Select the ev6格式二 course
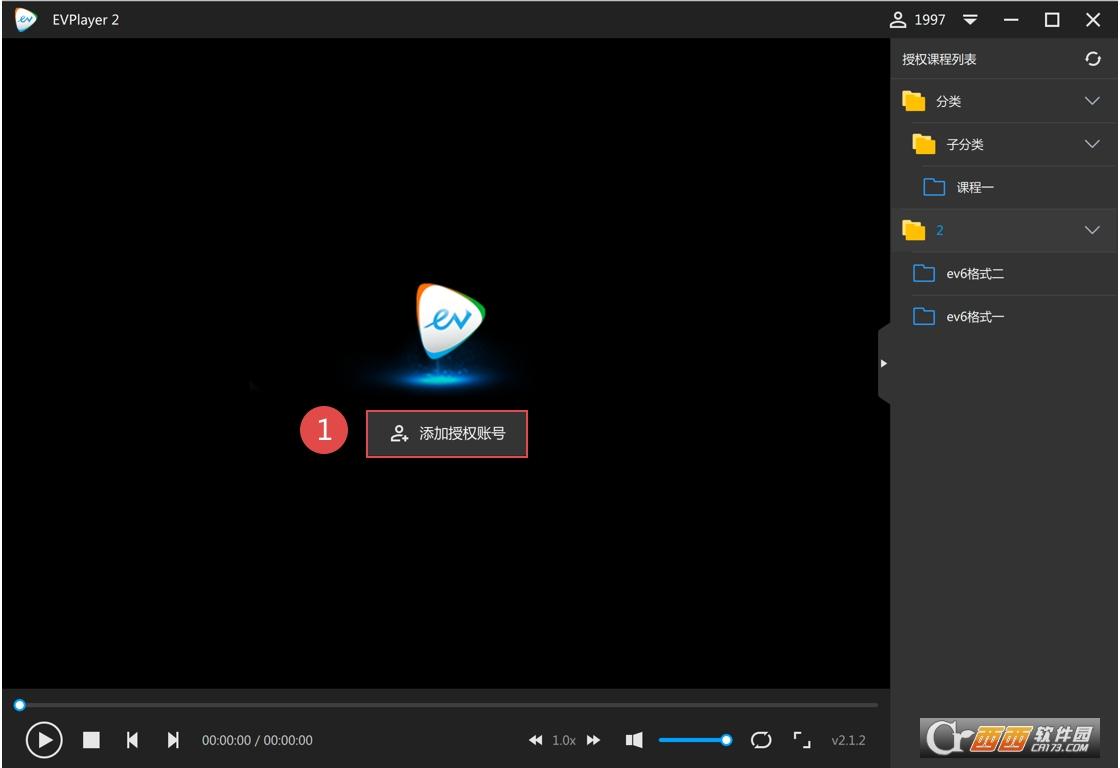 [x=974, y=273]
